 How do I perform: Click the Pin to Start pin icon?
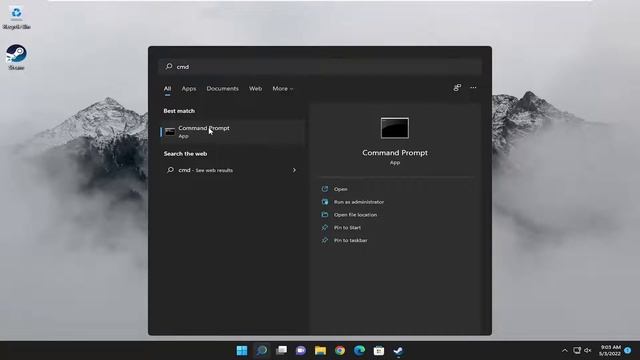325,228
